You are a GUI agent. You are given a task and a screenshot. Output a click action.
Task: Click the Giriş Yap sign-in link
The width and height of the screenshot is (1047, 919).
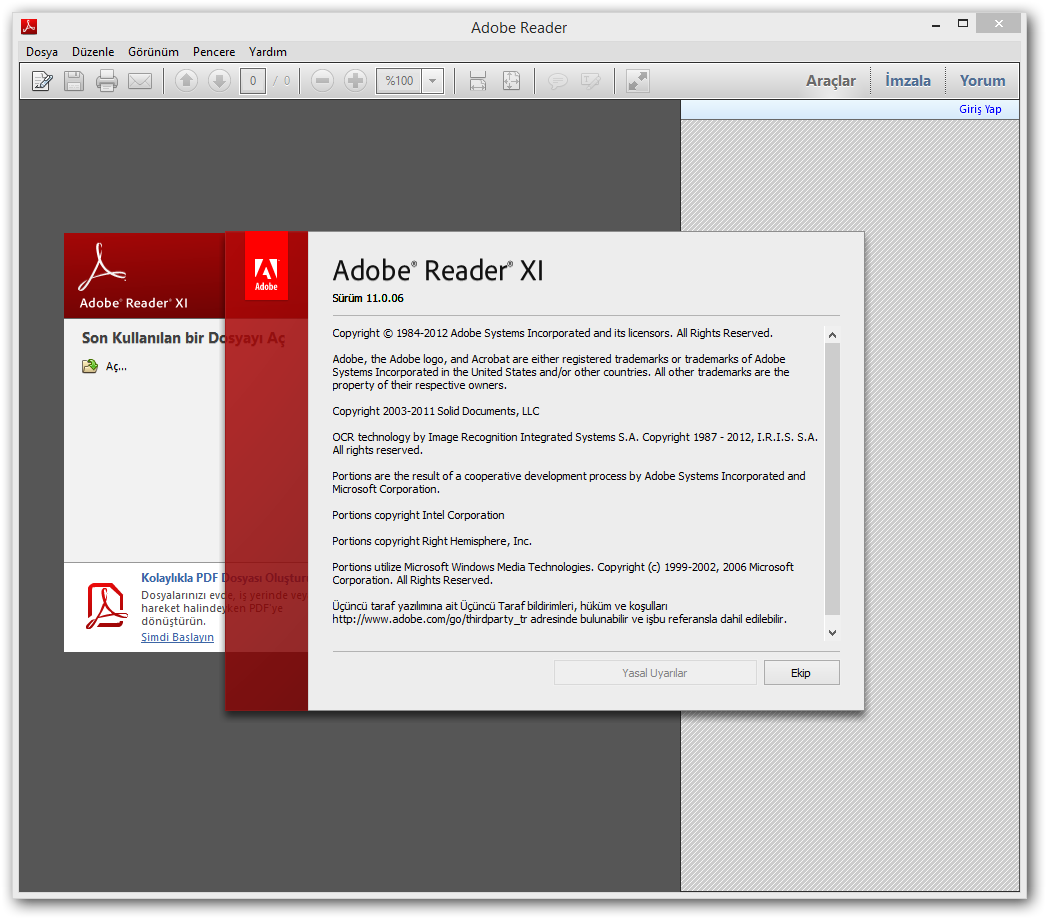(x=980, y=109)
